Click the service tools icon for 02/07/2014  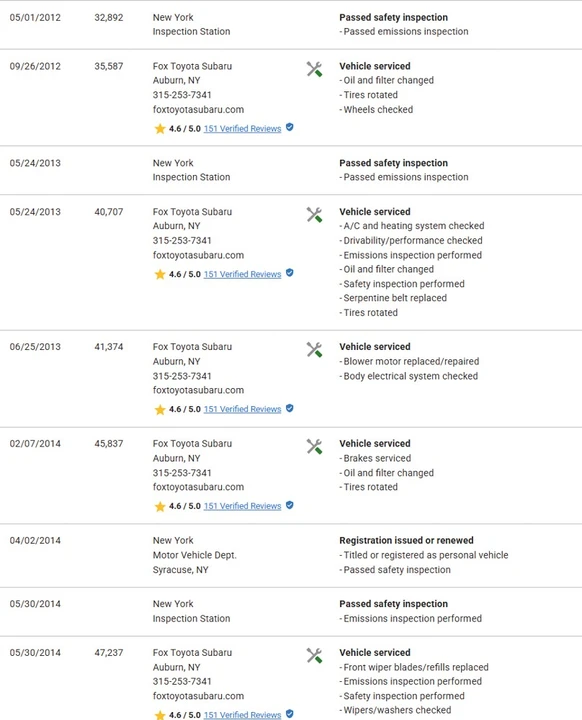tap(314, 447)
